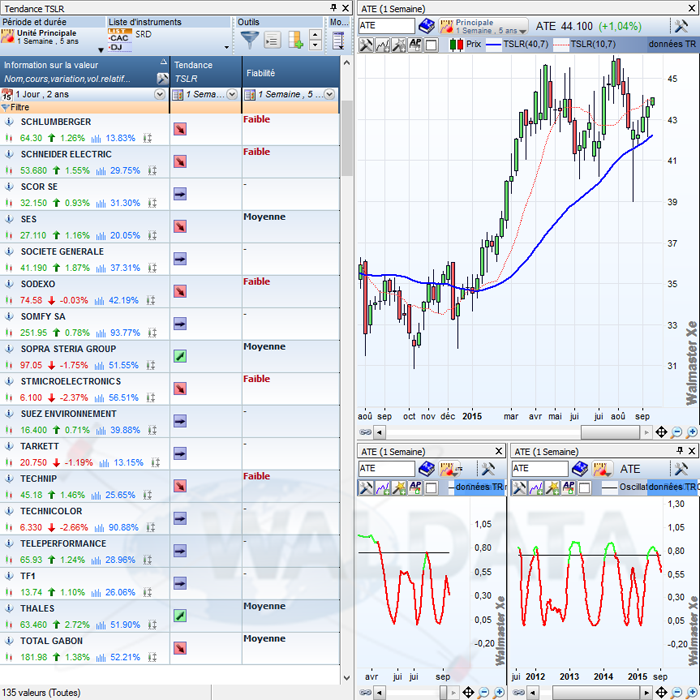Click the blue book icon in main chart
The height and width of the screenshot is (700, 700).
point(426,25)
